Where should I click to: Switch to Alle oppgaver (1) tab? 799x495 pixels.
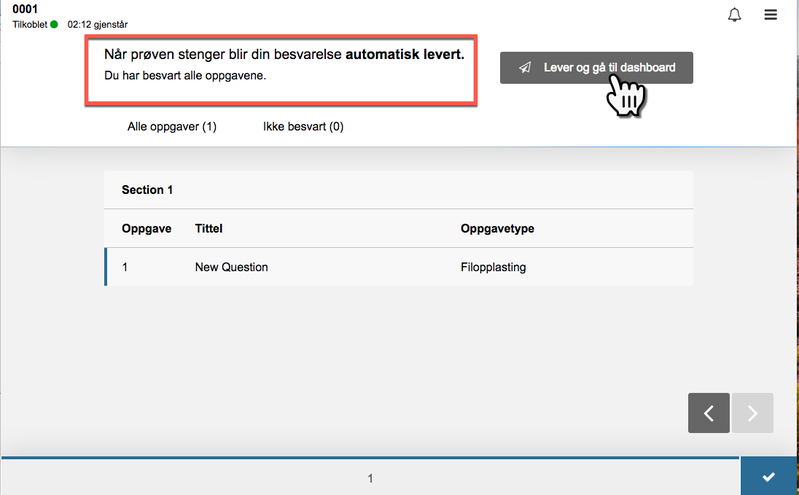(171, 127)
